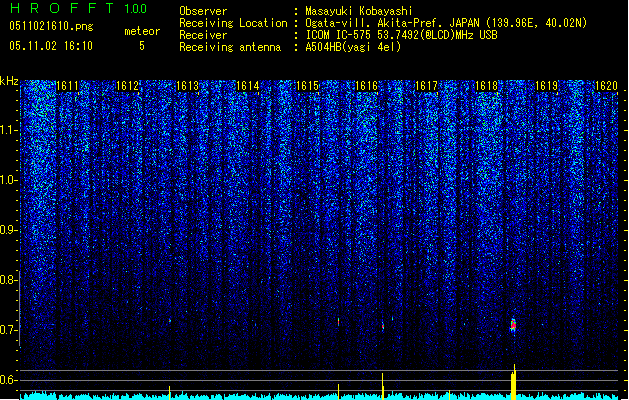Select the filename 0511021610.png
The image size is (629, 400).
coord(51,27)
